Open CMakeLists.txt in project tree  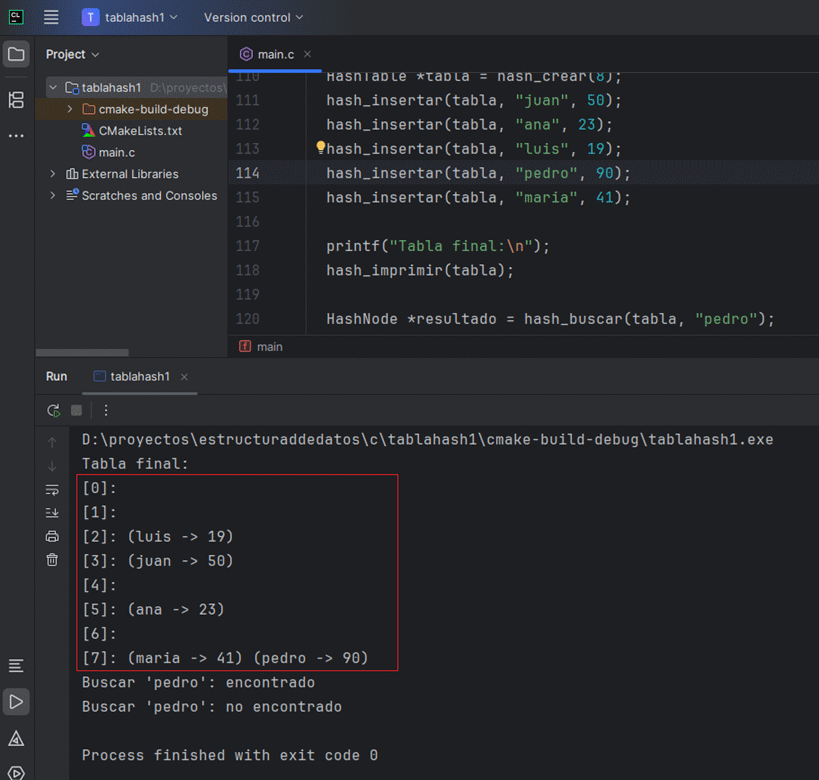pyautogui.click(x=139, y=131)
